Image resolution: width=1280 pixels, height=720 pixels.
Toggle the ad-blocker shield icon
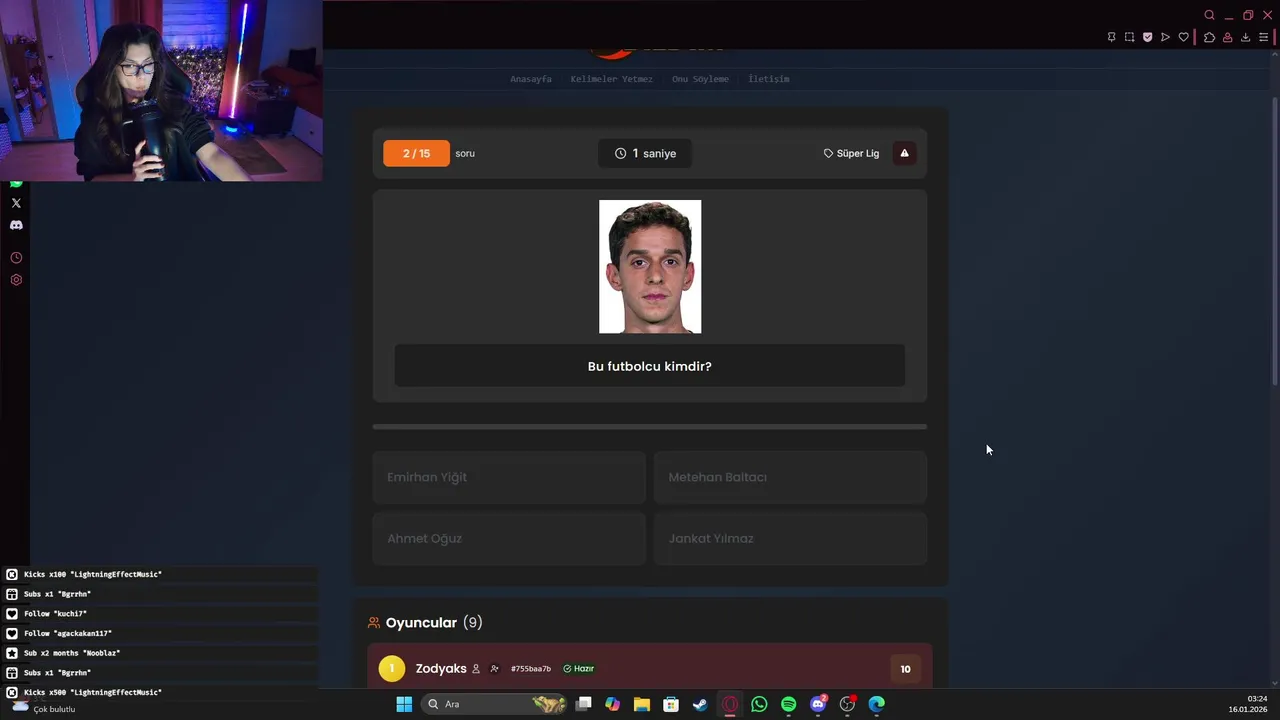[1147, 37]
